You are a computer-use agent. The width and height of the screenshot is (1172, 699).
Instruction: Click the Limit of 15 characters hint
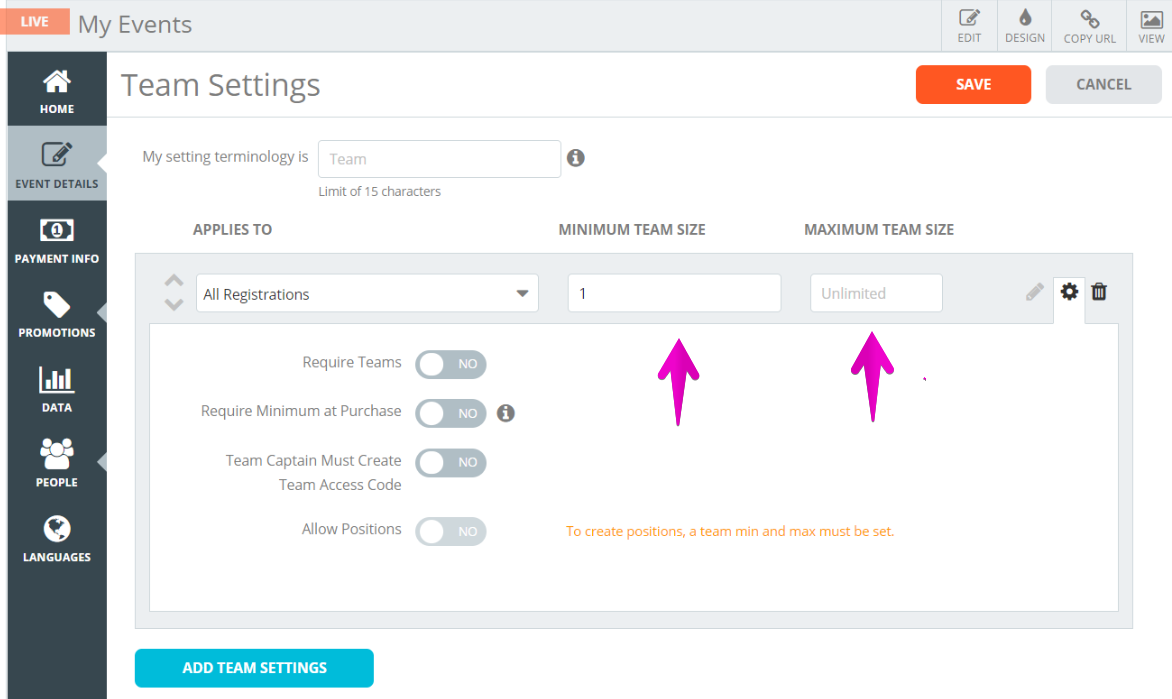point(380,191)
